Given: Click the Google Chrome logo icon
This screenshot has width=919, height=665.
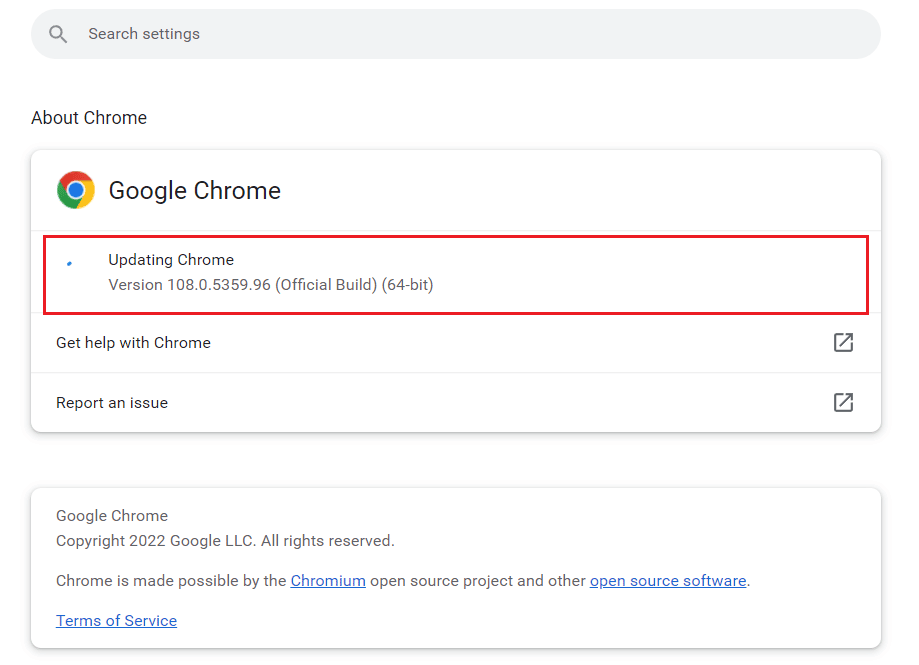Looking at the screenshot, I should click(76, 190).
